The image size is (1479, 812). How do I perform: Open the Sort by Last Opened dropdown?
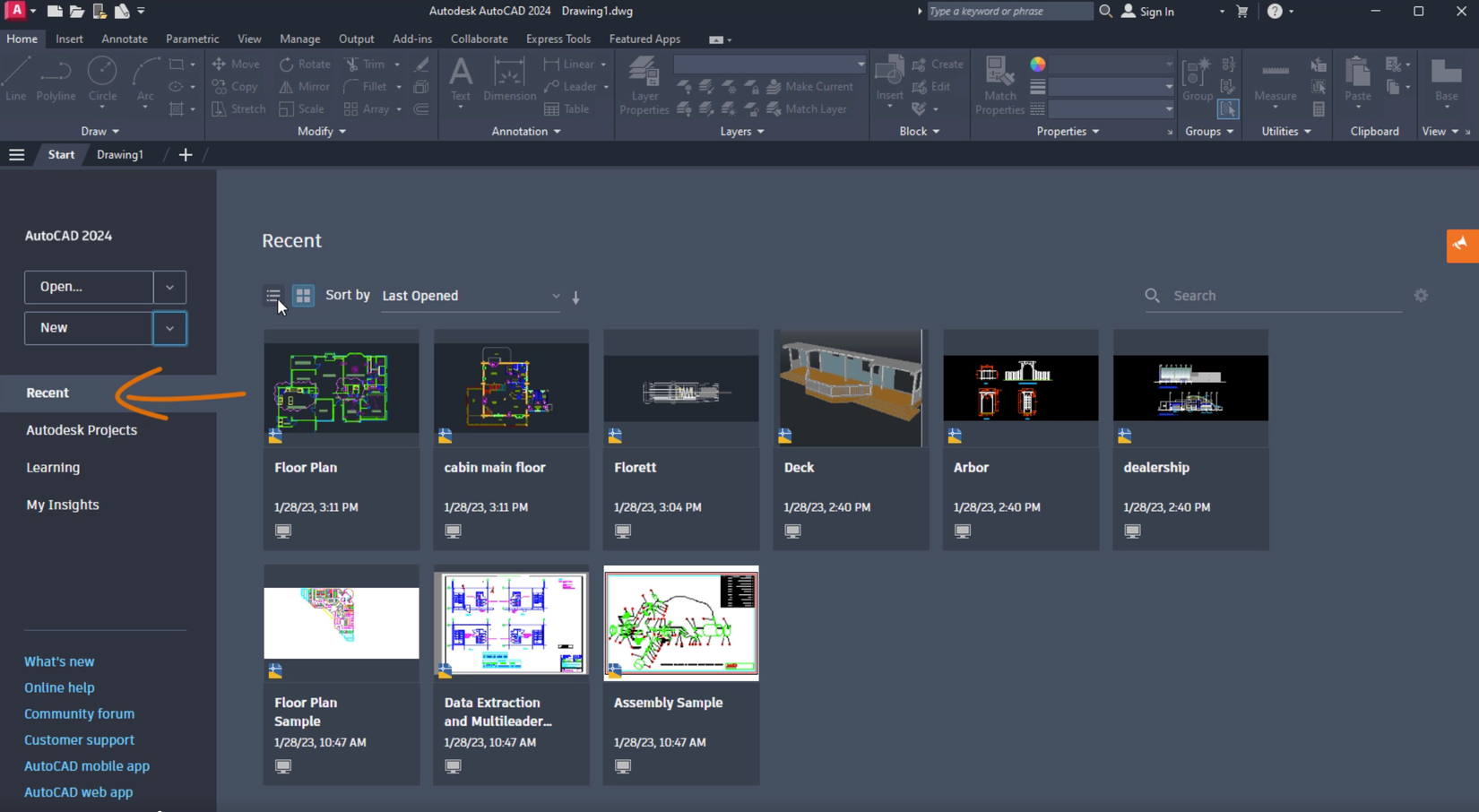click(x=471, y=296)
